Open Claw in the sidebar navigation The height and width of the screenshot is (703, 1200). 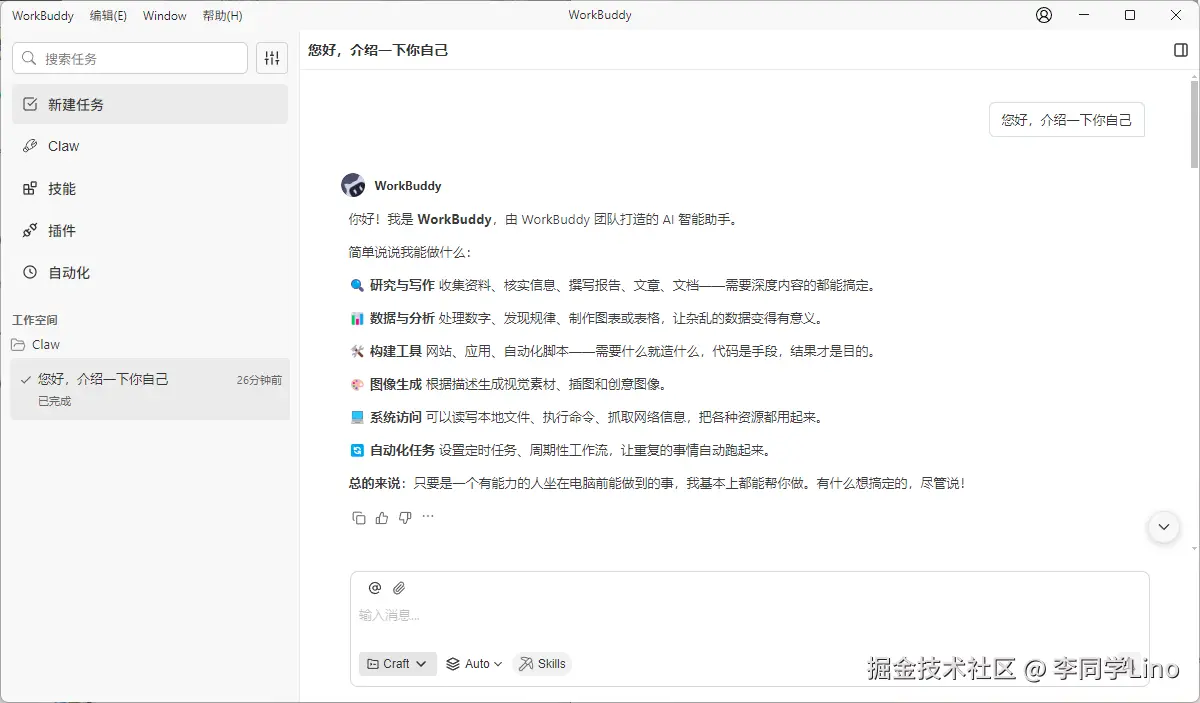[x=150, y=146]
